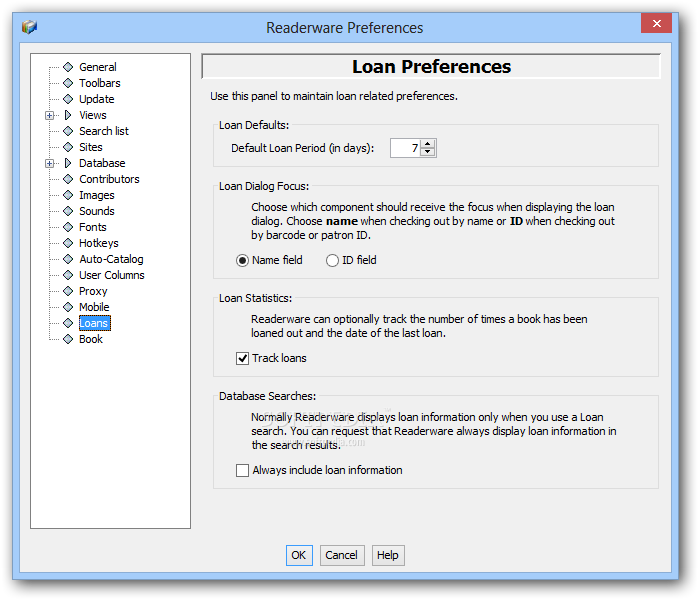Click the triangle icon beside Views

click(68, 115)
